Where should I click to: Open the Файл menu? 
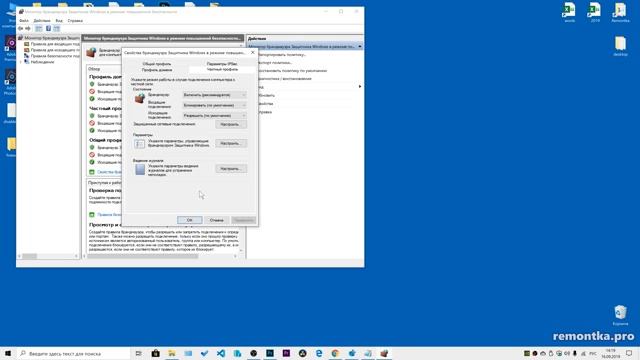click(24, 20)
